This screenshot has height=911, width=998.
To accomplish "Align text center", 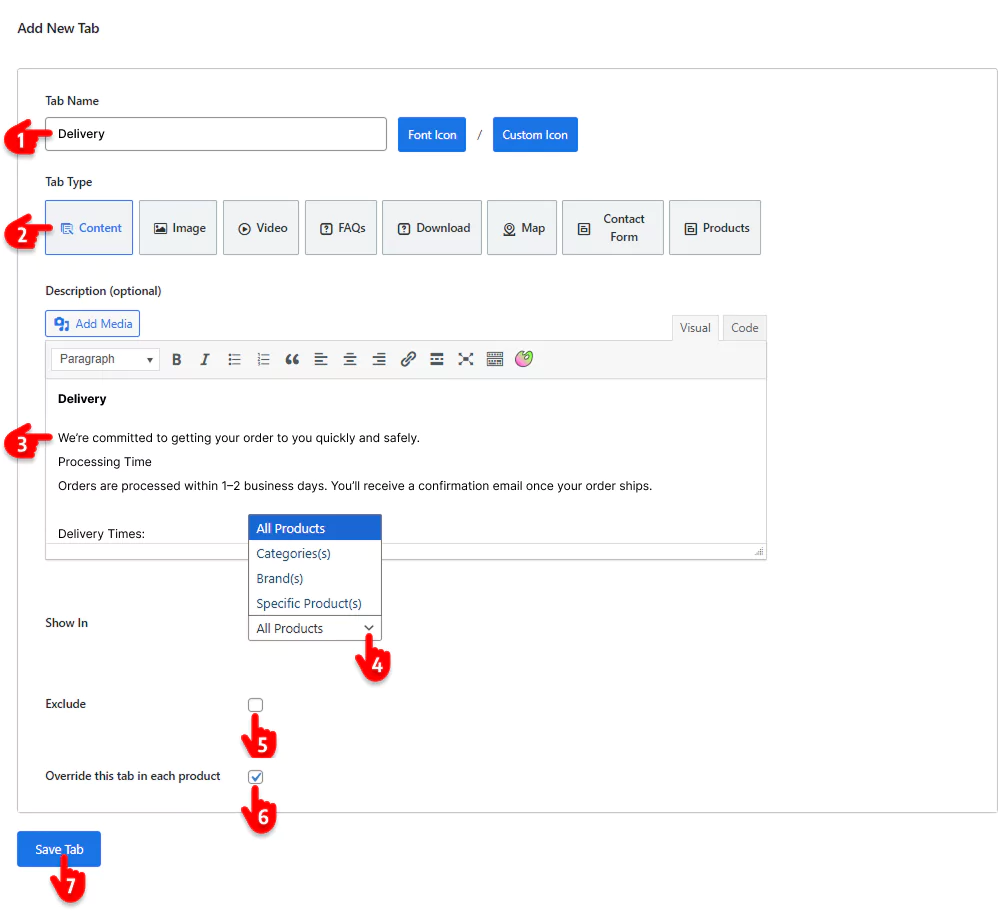I will (x=350, y=359).
